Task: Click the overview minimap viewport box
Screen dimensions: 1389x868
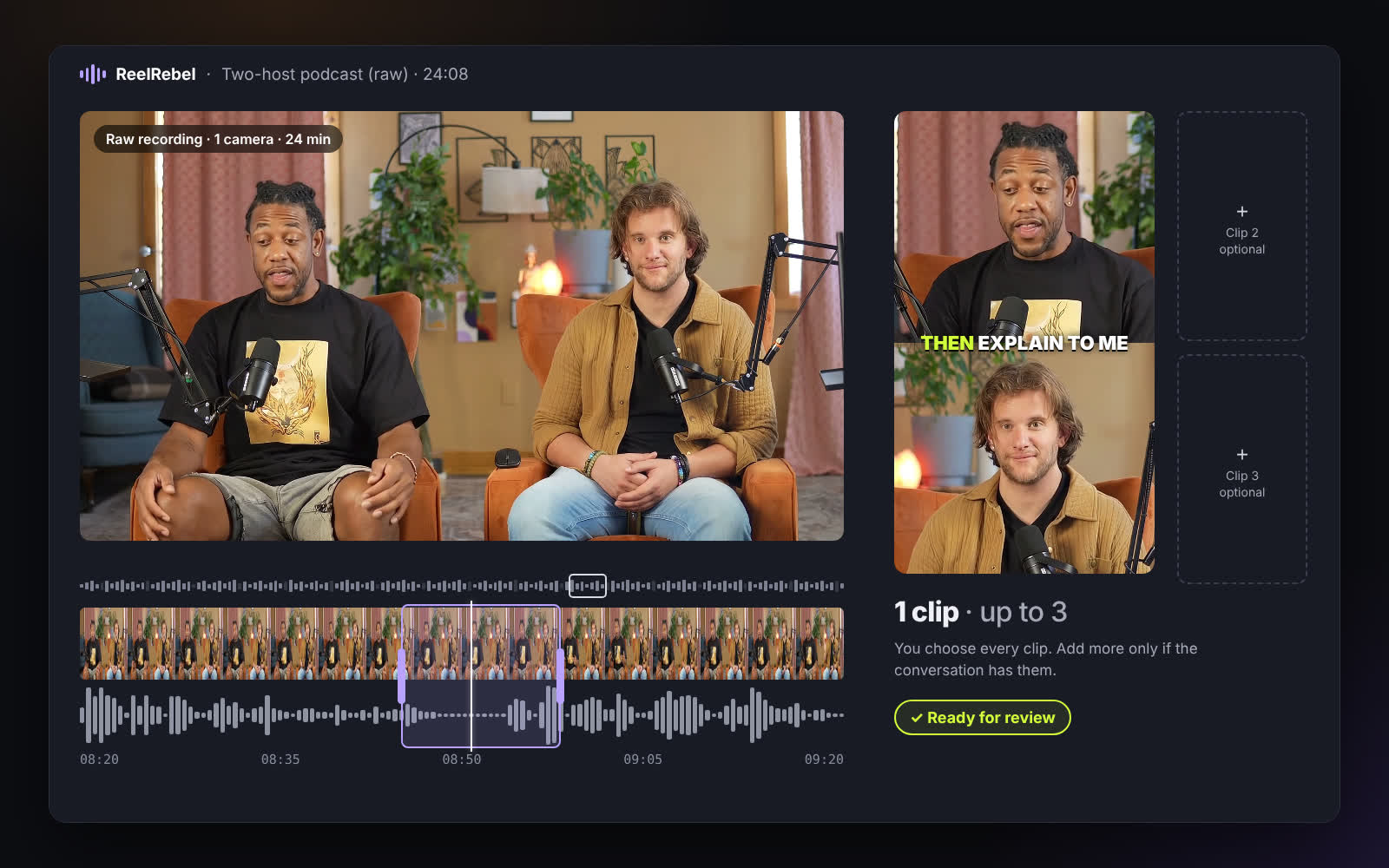Action: click(x=588, y=586)
